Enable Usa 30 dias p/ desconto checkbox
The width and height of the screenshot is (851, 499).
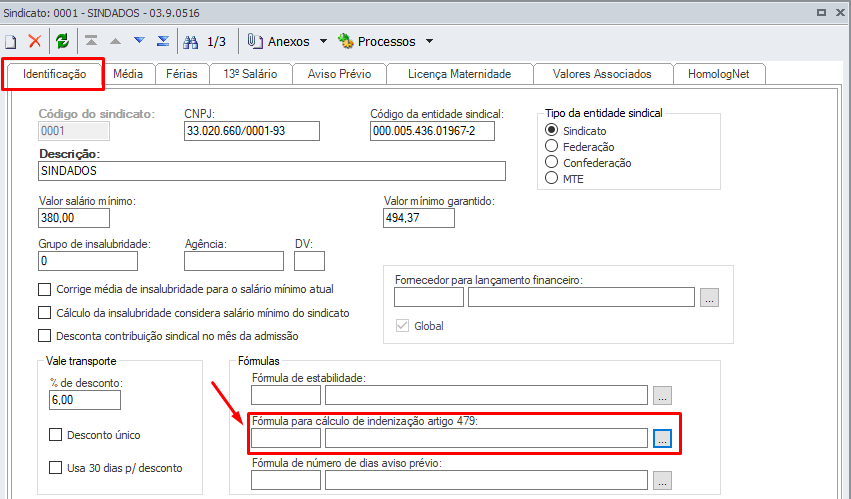(55, 468)
